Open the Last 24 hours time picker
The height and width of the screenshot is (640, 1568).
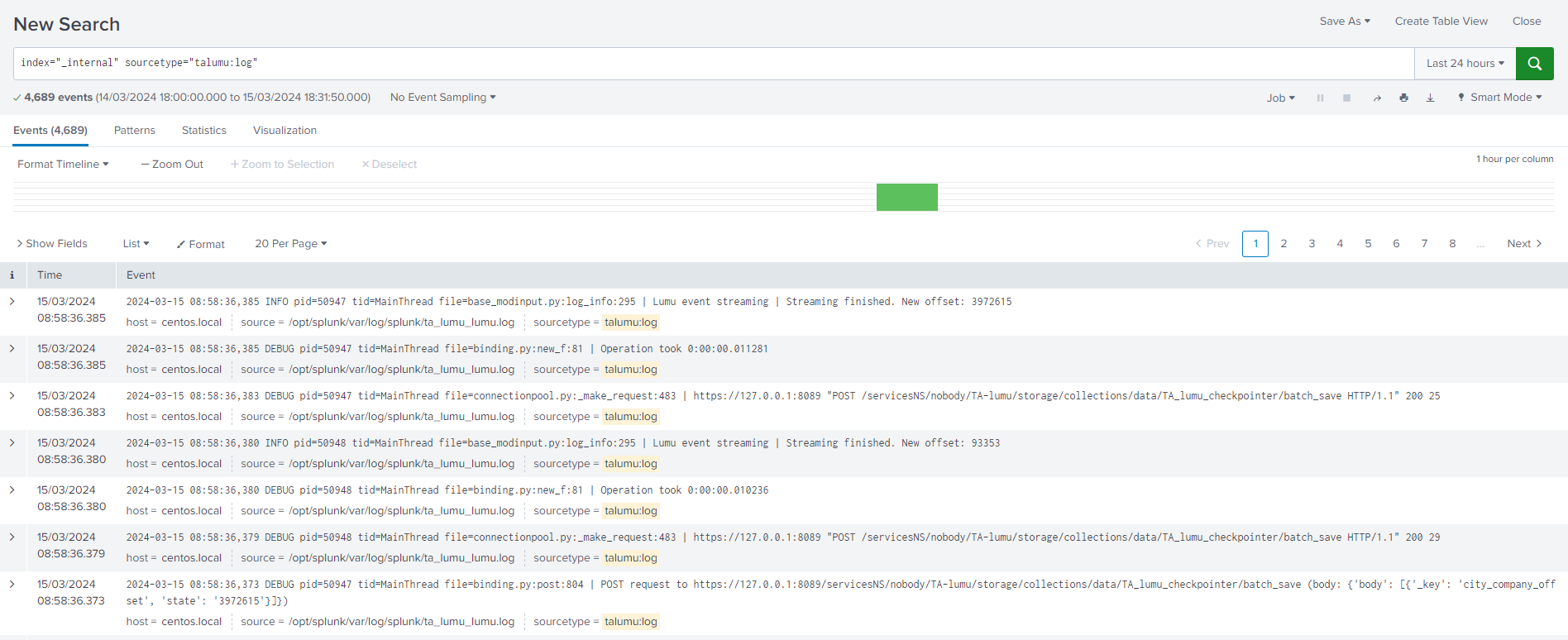(x=1465, y=64)
